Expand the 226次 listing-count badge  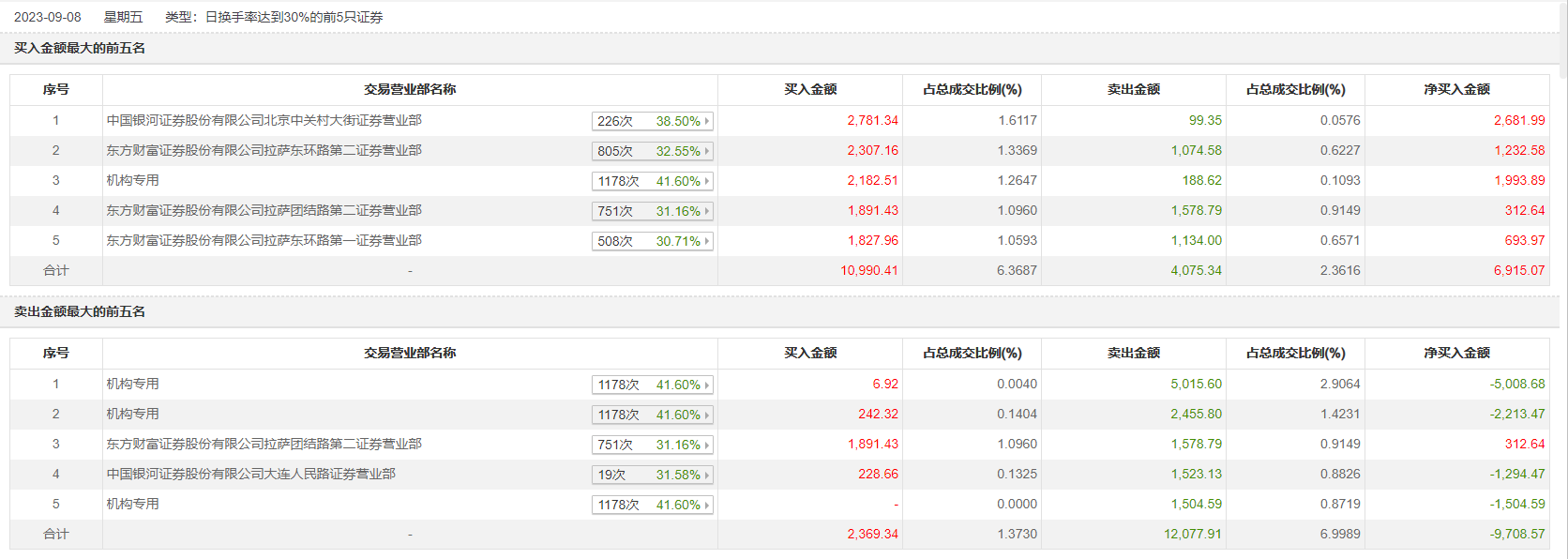[x=615, y=121]
